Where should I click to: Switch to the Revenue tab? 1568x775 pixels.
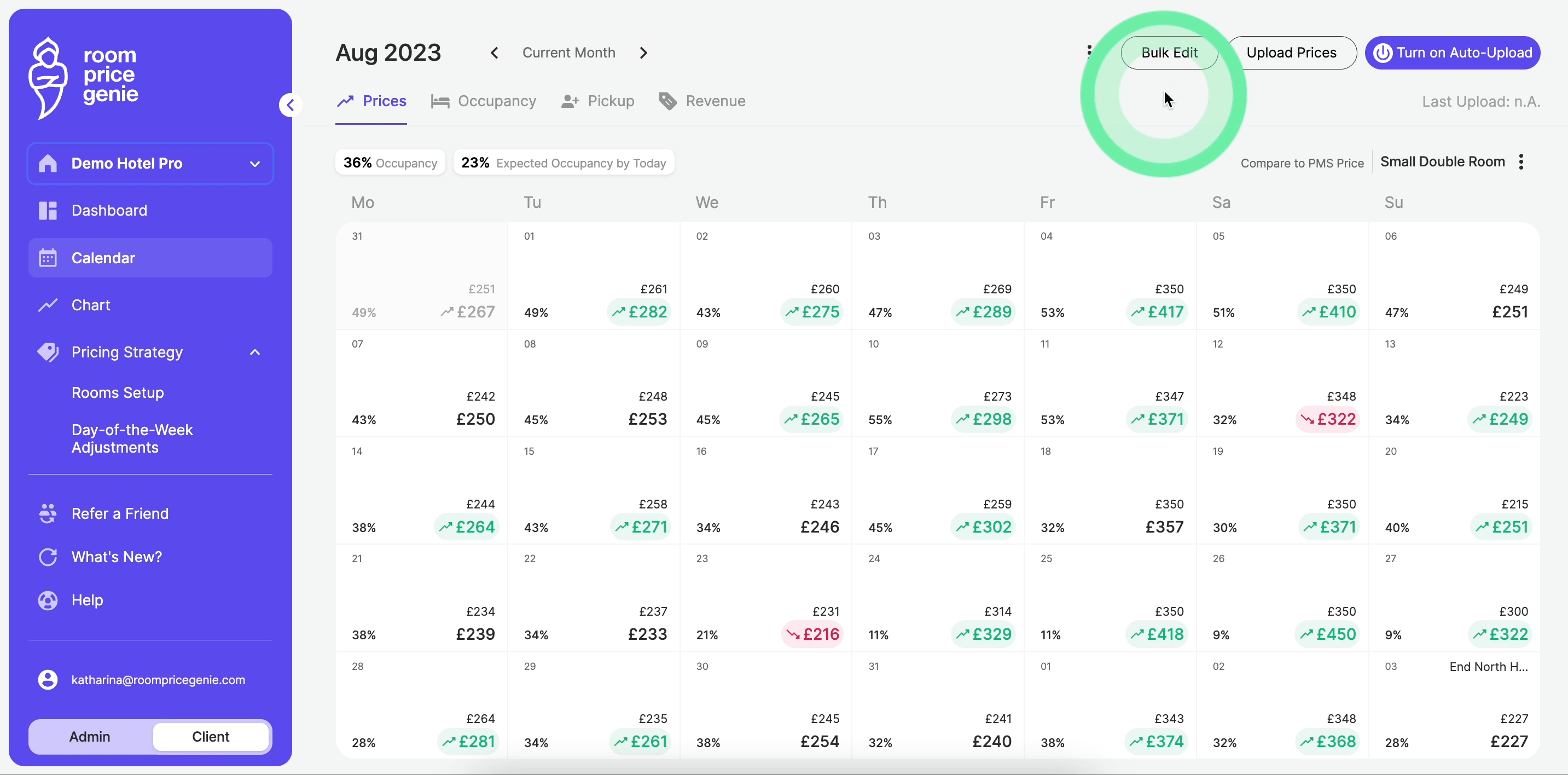(715, 100)
